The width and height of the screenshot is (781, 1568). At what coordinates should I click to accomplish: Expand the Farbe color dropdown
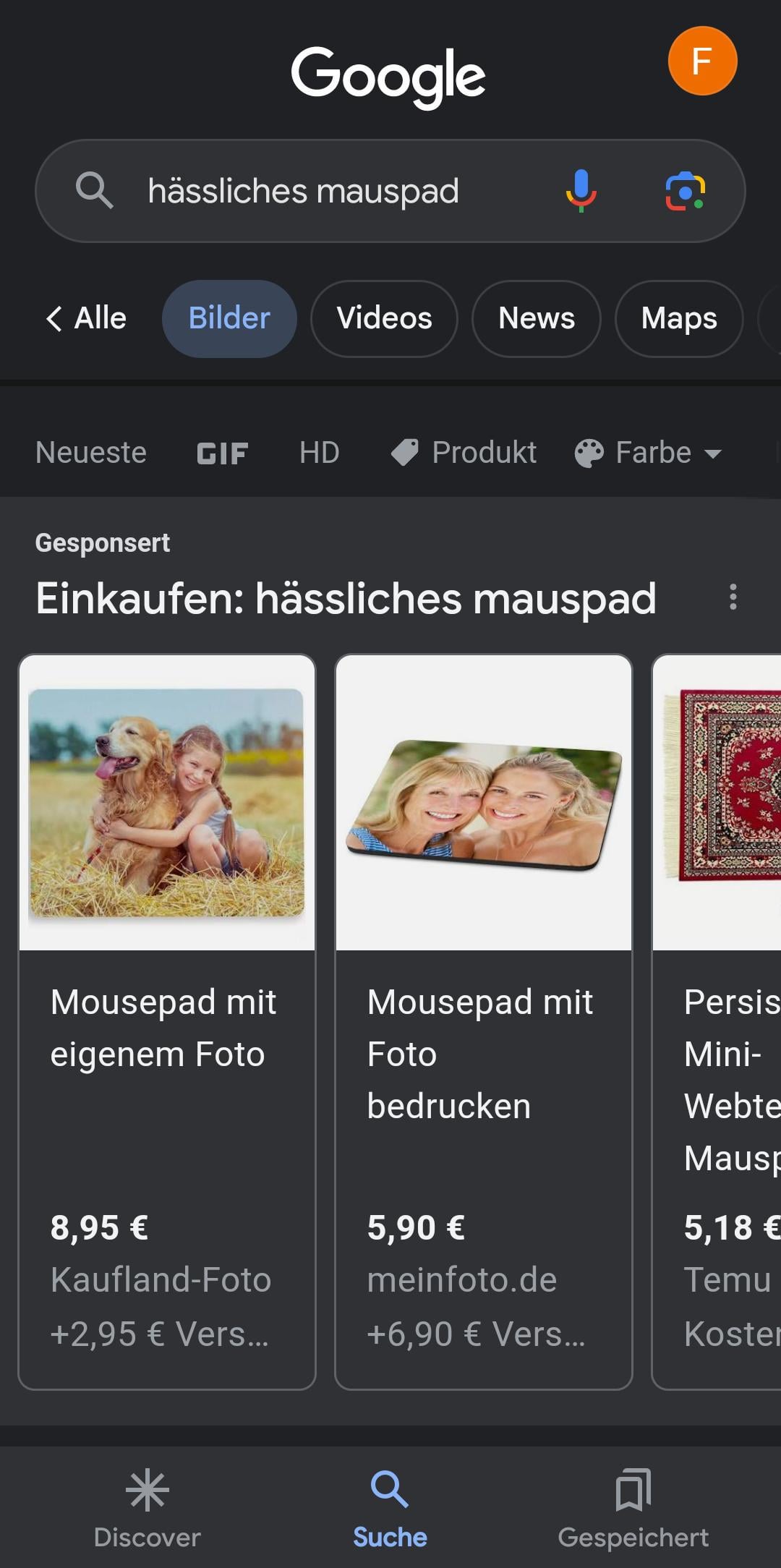click(x=649, y=453)
